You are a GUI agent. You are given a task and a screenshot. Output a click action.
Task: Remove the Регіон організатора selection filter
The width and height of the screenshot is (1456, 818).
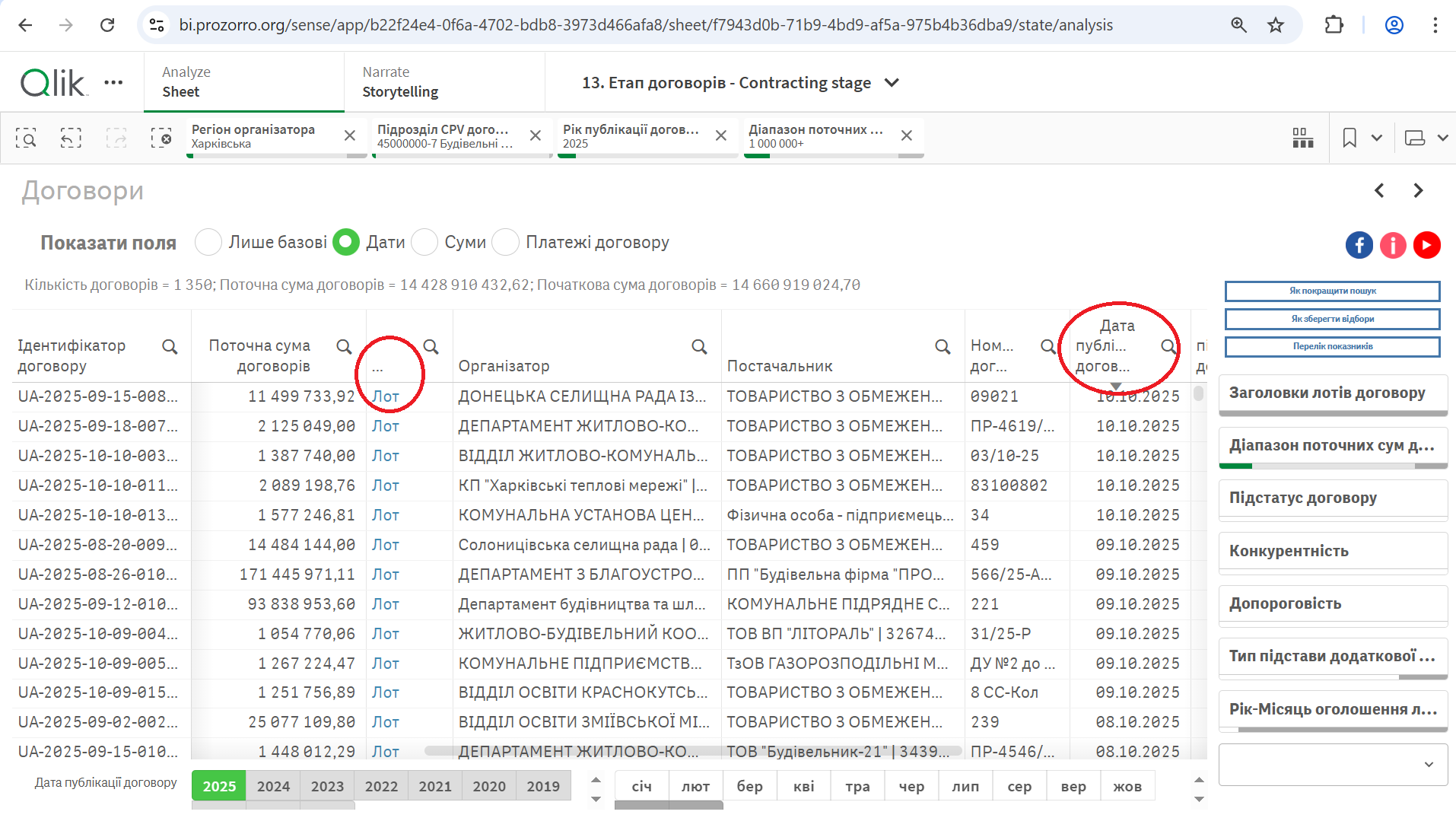(350, 135)
